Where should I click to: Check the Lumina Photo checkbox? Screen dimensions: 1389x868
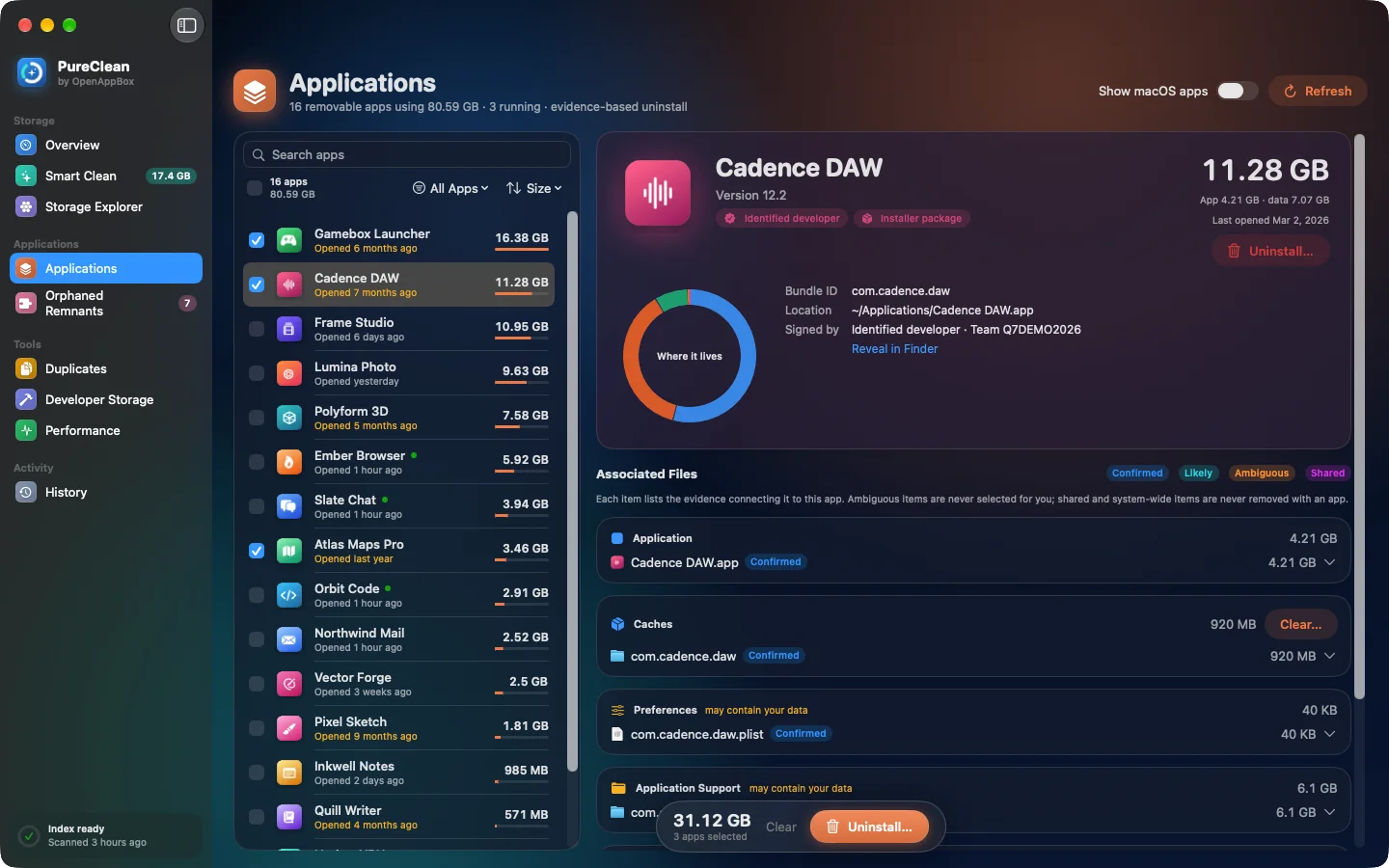point(257,373)
